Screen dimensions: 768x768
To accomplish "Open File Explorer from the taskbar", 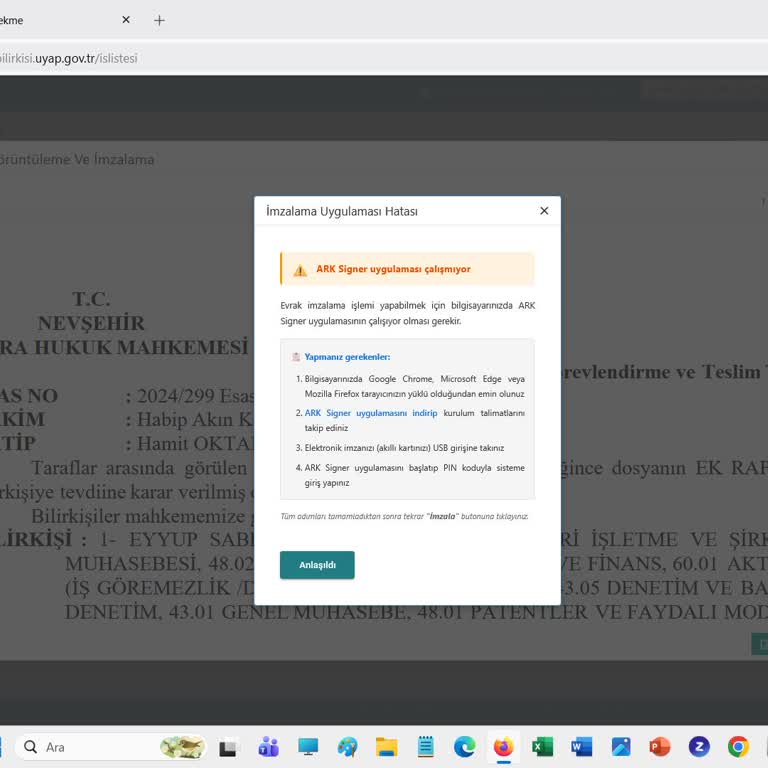I will pyautogui.click(x=386, y=747).
